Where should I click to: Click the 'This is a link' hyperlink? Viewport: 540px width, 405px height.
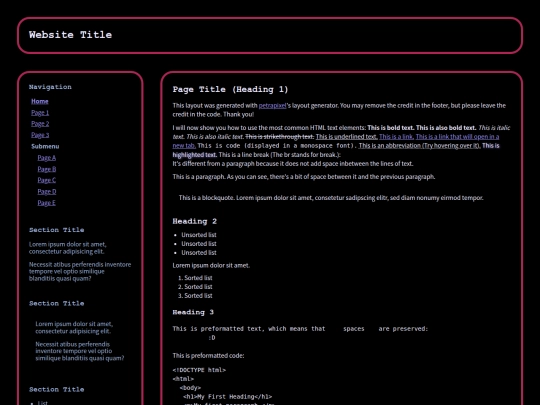point(396,137)
